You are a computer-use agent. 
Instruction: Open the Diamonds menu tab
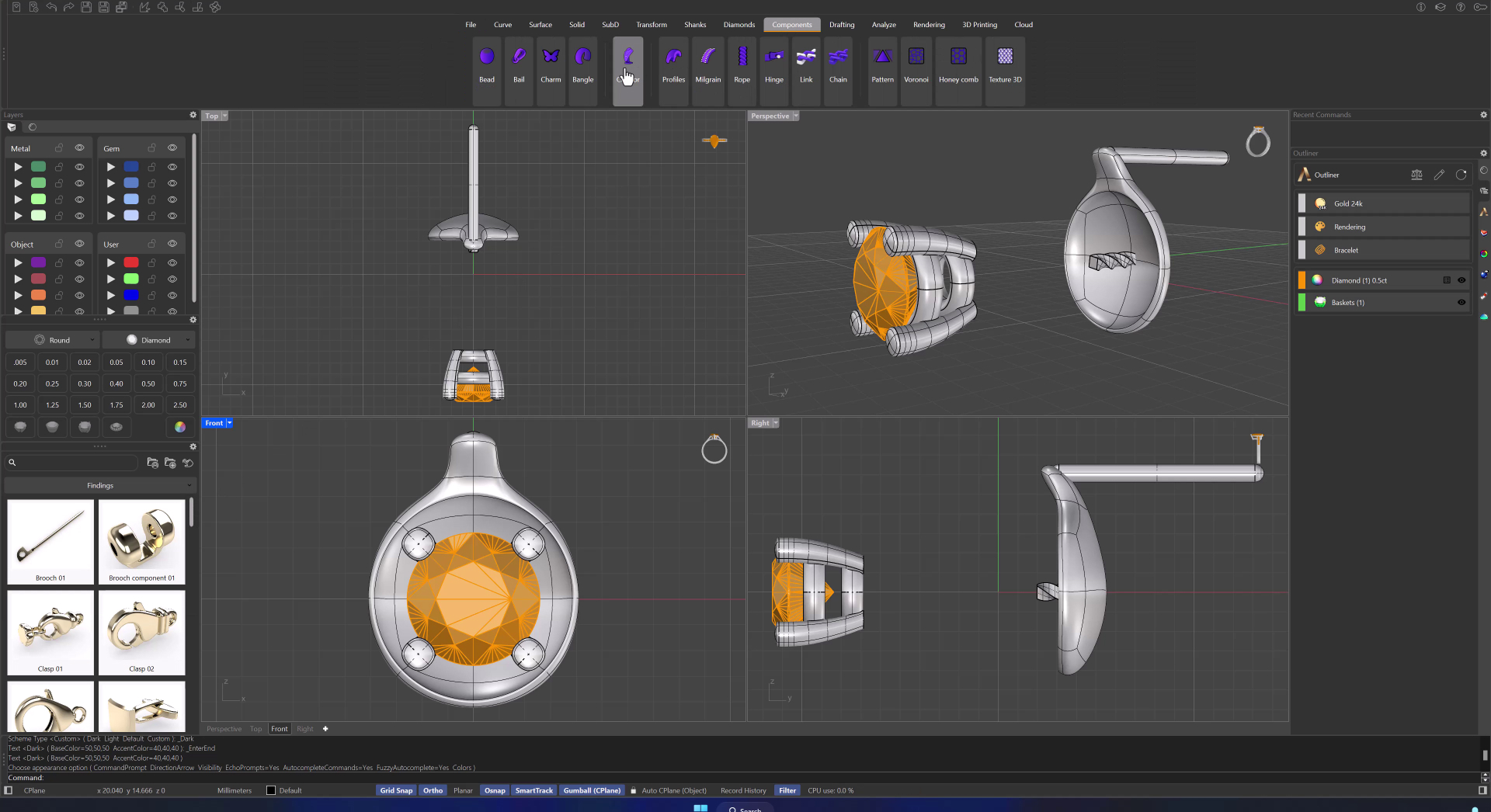(739, 25)
